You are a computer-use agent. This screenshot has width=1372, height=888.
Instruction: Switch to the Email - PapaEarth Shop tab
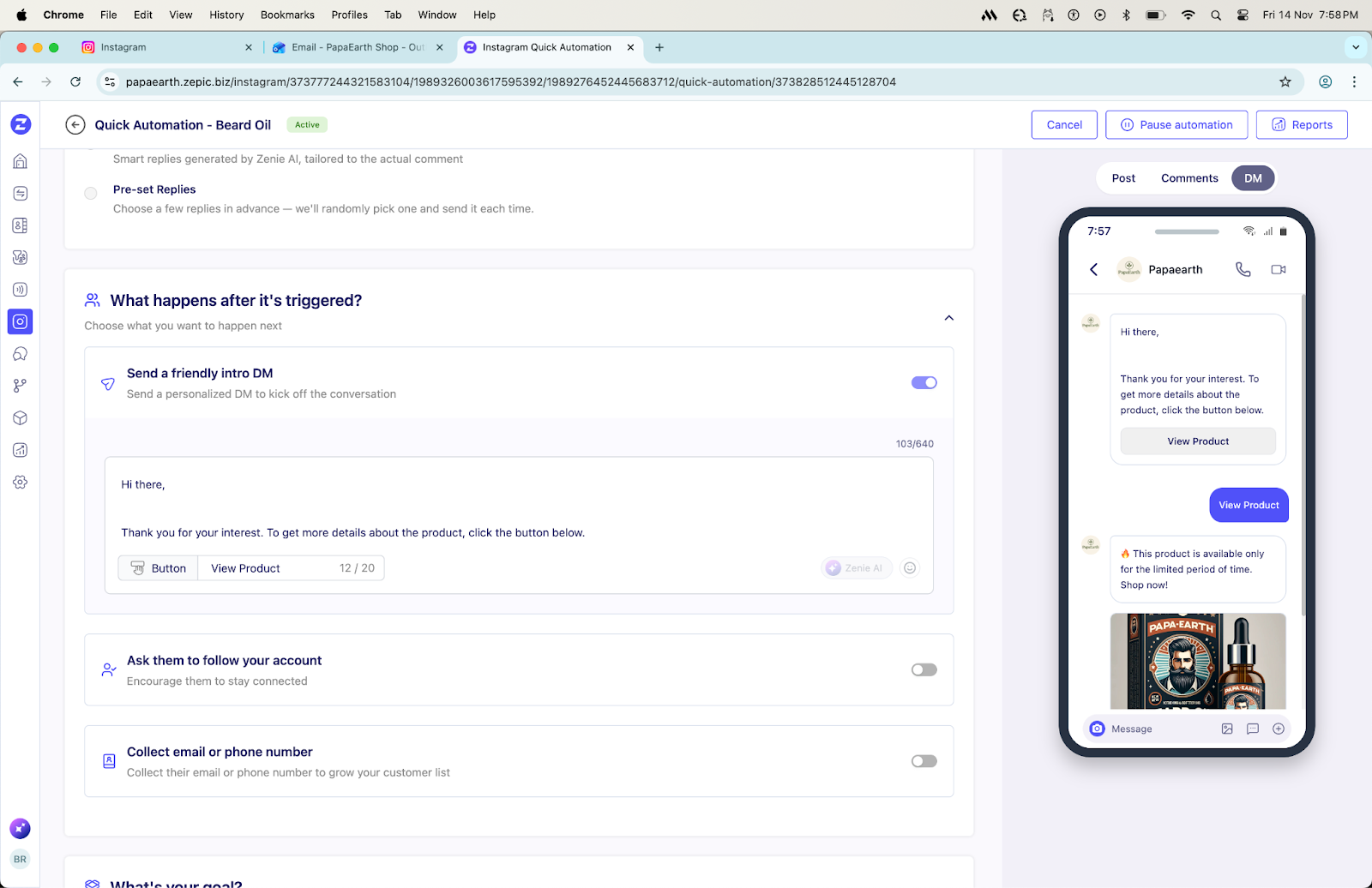click(x=357, y=47)
